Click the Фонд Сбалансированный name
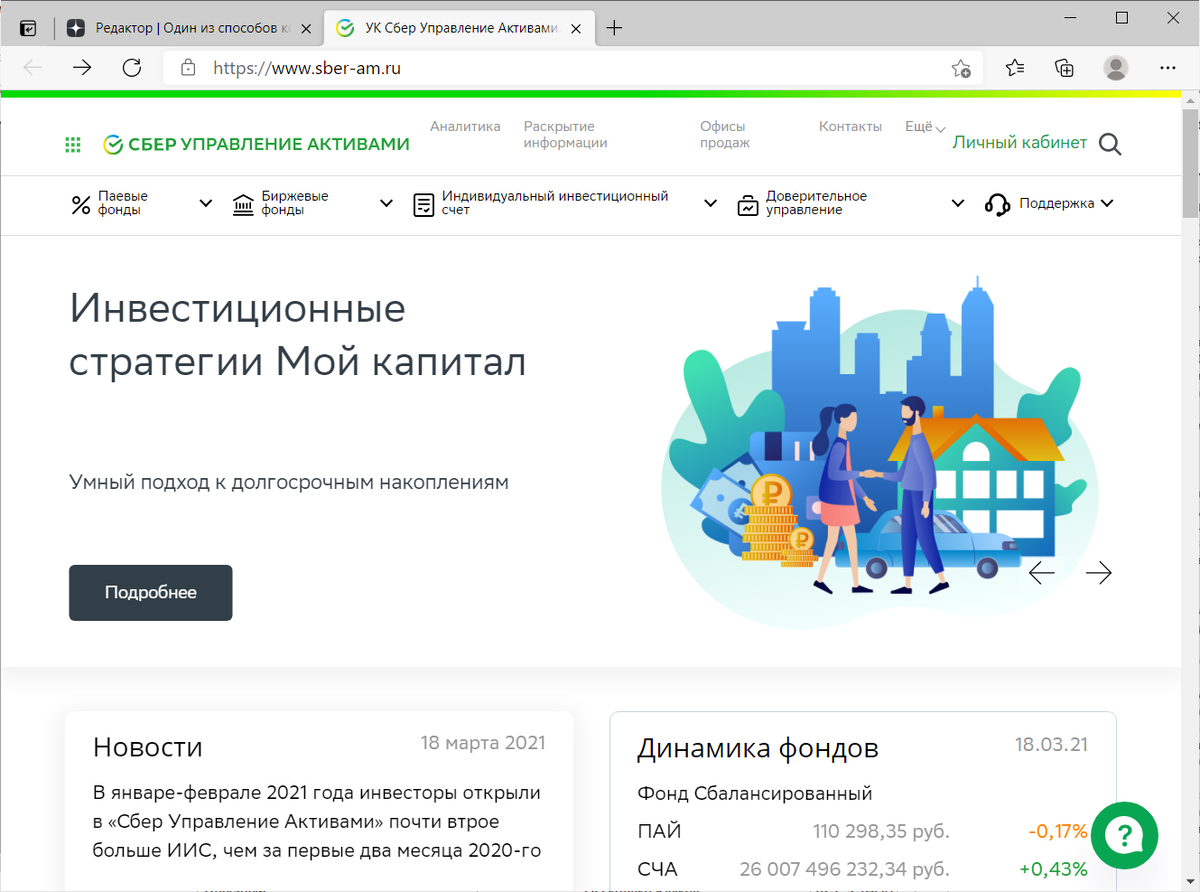 [755, 794]
